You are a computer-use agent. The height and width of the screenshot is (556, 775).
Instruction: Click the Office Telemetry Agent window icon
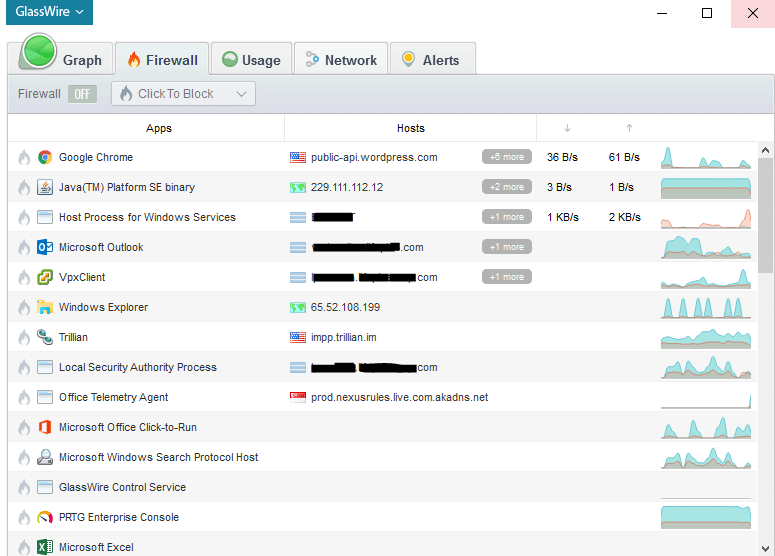click(45, 397)
